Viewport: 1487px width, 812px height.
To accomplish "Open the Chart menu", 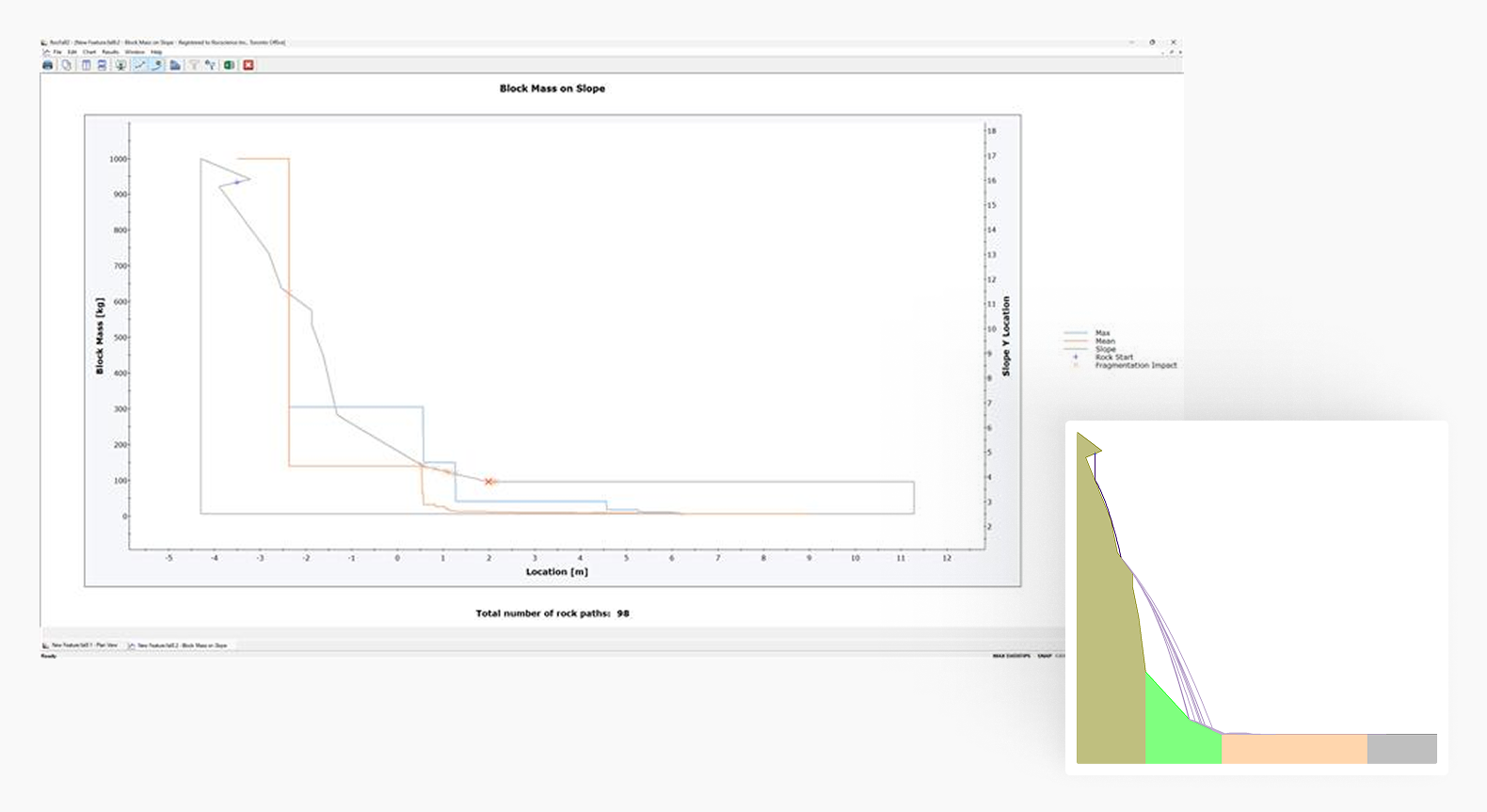I will pyautogui.click(x=89, y=53).
